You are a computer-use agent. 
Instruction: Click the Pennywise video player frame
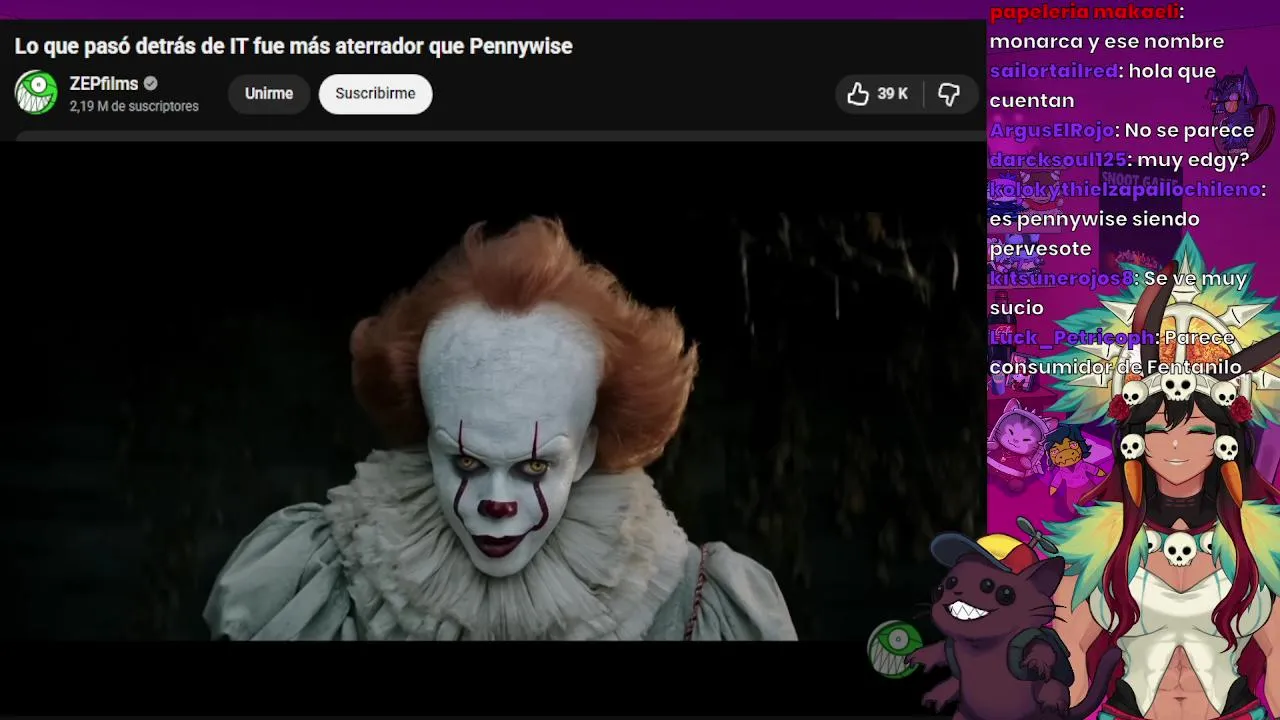coord(493,390)
